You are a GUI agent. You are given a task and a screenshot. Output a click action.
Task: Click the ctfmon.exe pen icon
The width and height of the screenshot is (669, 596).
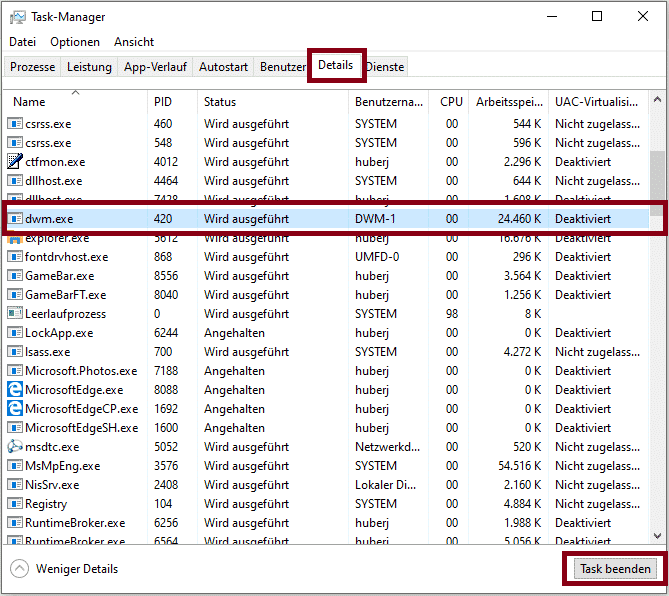point(15,161)
